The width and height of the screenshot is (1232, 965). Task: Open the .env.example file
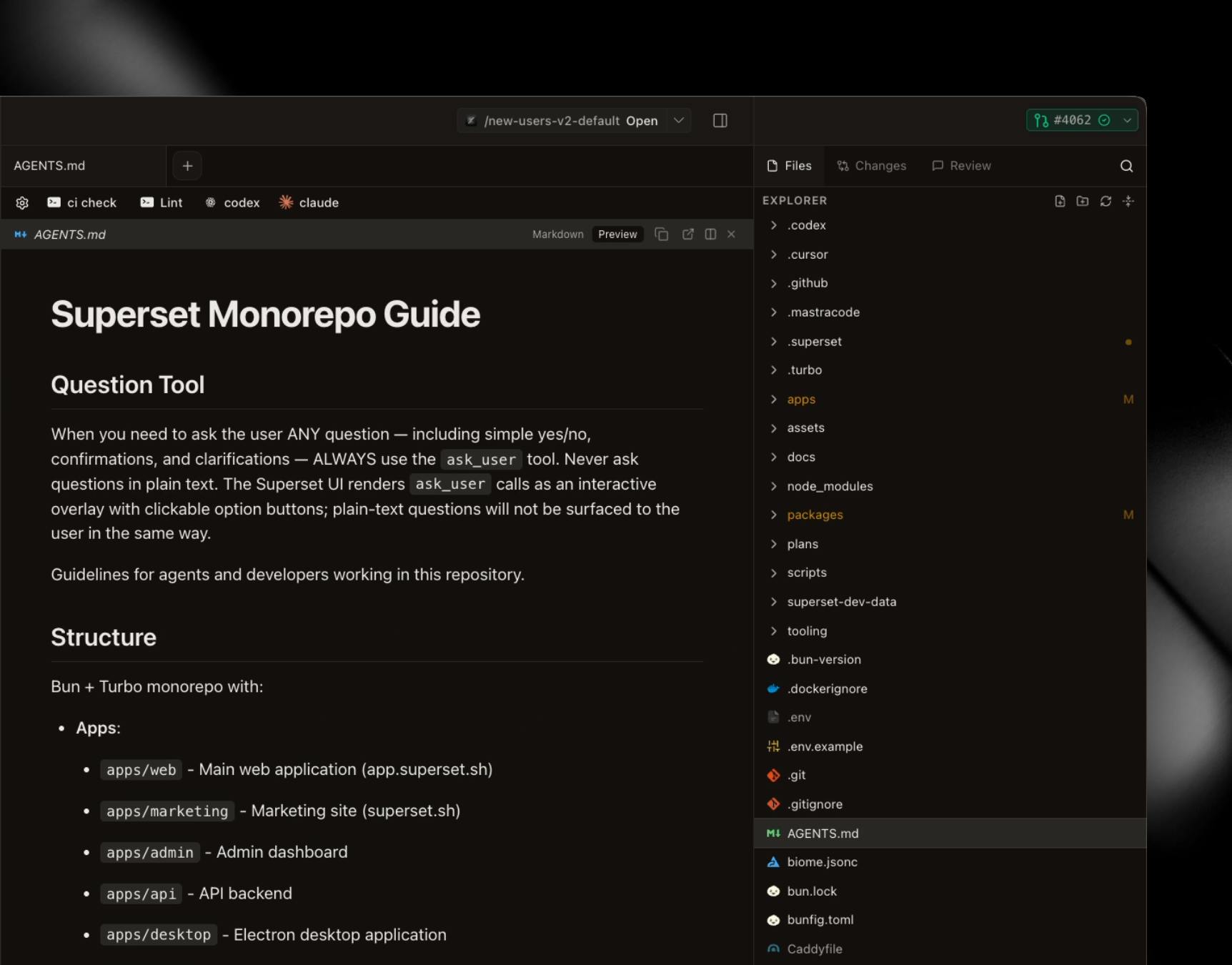click(950, 747)
